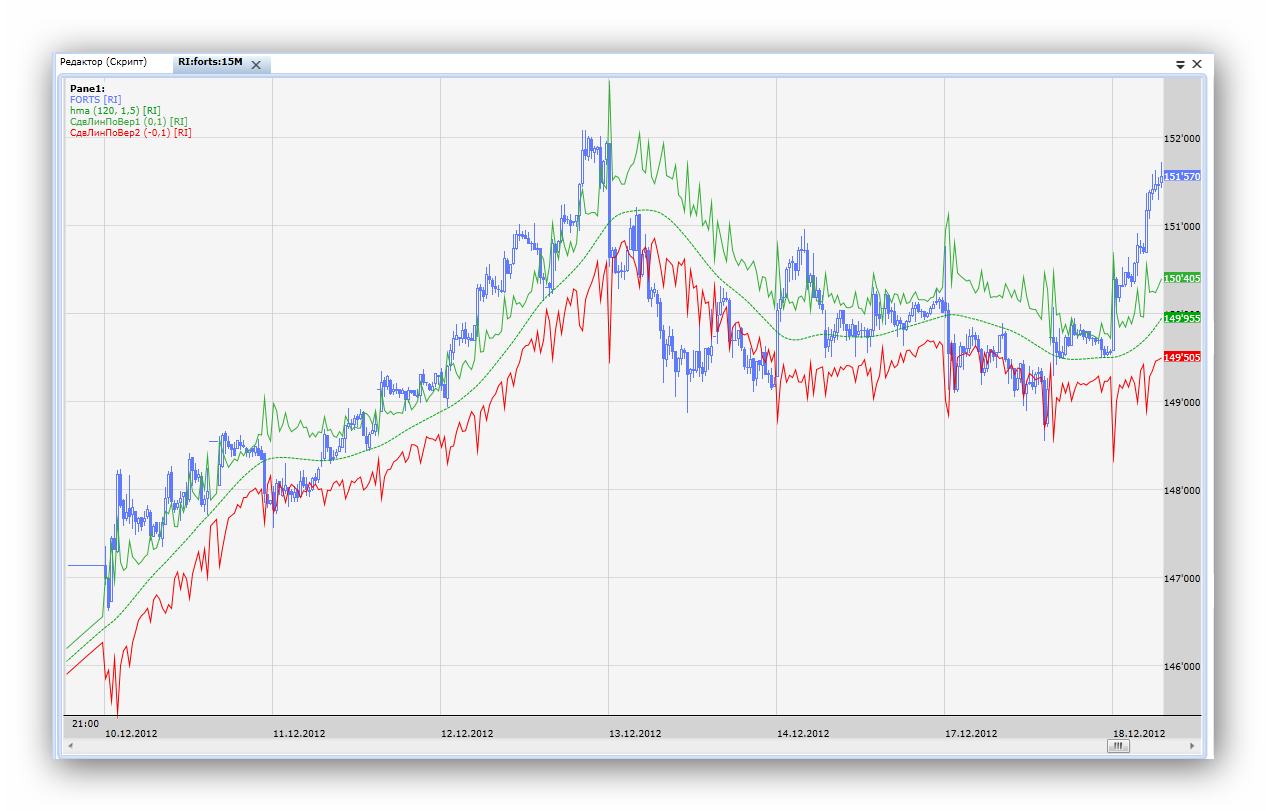The width and height of the screenshot is (1266, 811).
Task: Click the 10.12.2012 date label
Action: [131, 733]
